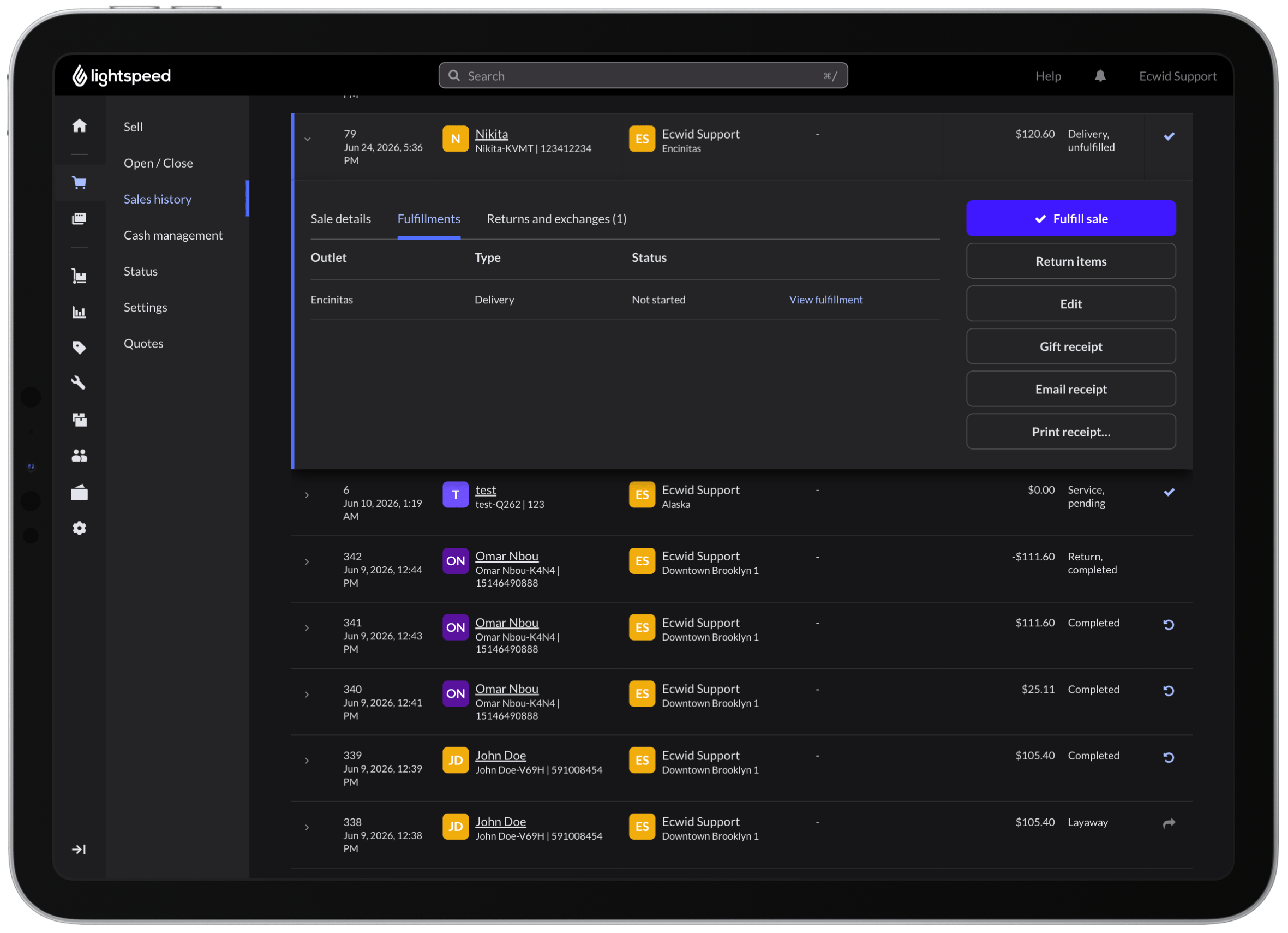Open the inventory cart icon

click(x=80, y=276)
